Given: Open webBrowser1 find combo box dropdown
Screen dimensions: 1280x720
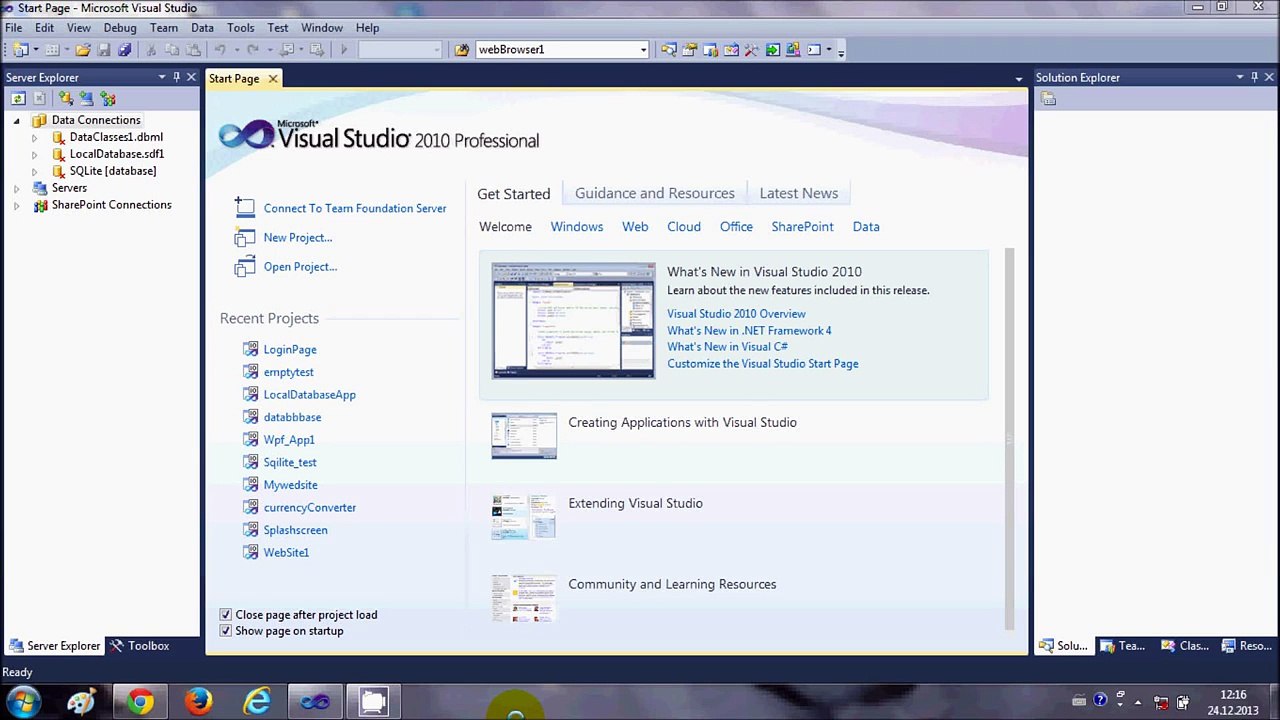Looking at the screenshot, I should [643, 50].
